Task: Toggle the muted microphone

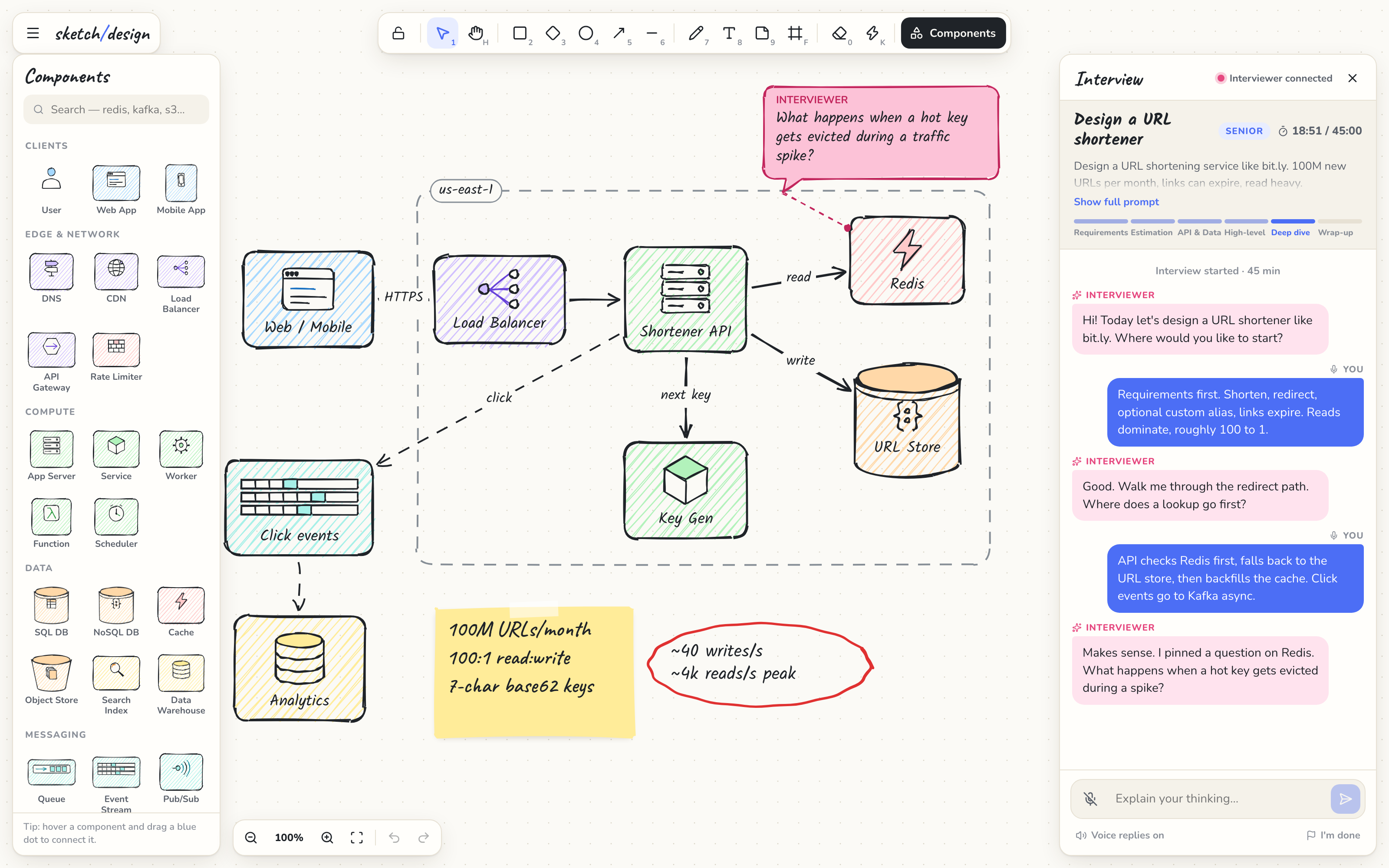Action: click(1090, 799)
